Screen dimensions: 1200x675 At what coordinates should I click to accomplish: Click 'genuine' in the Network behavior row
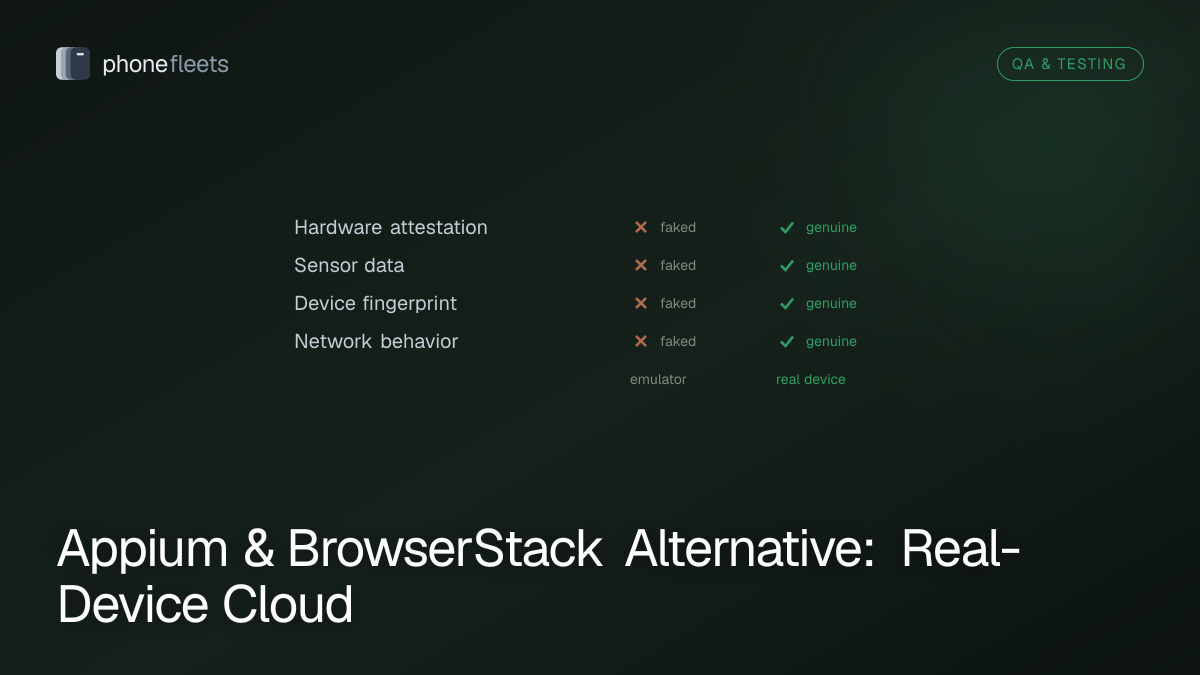coord(831,342)
